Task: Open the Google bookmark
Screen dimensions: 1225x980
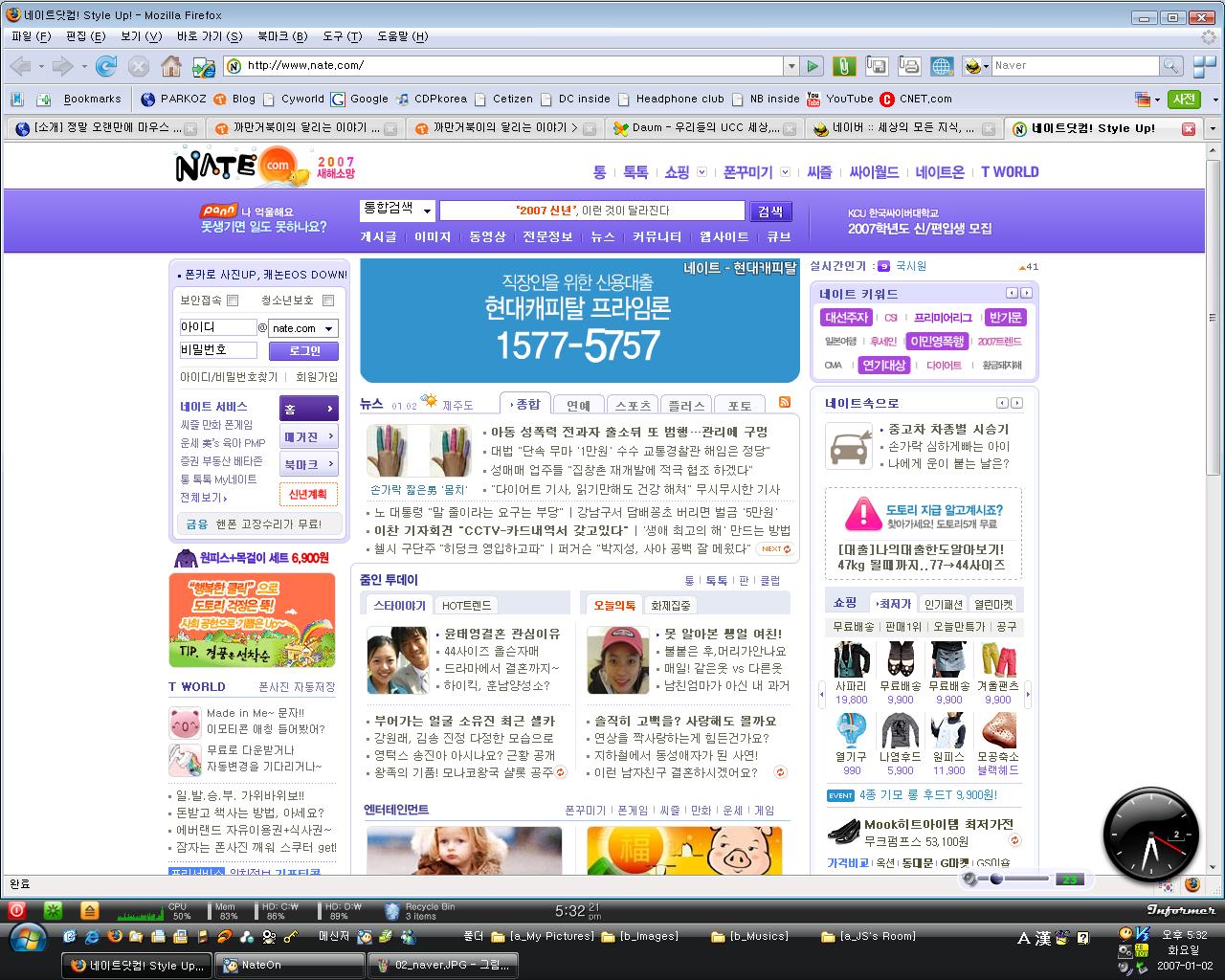Action: tap(360, 99)
